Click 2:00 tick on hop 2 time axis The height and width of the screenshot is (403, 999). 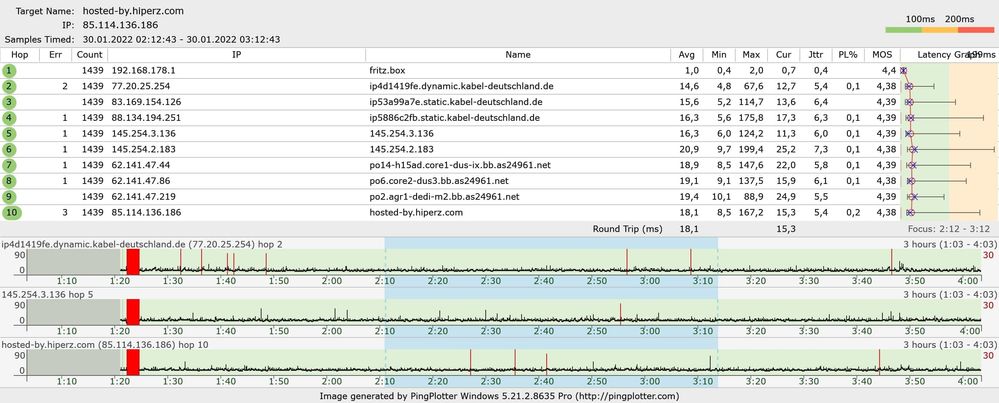[331, 281]
